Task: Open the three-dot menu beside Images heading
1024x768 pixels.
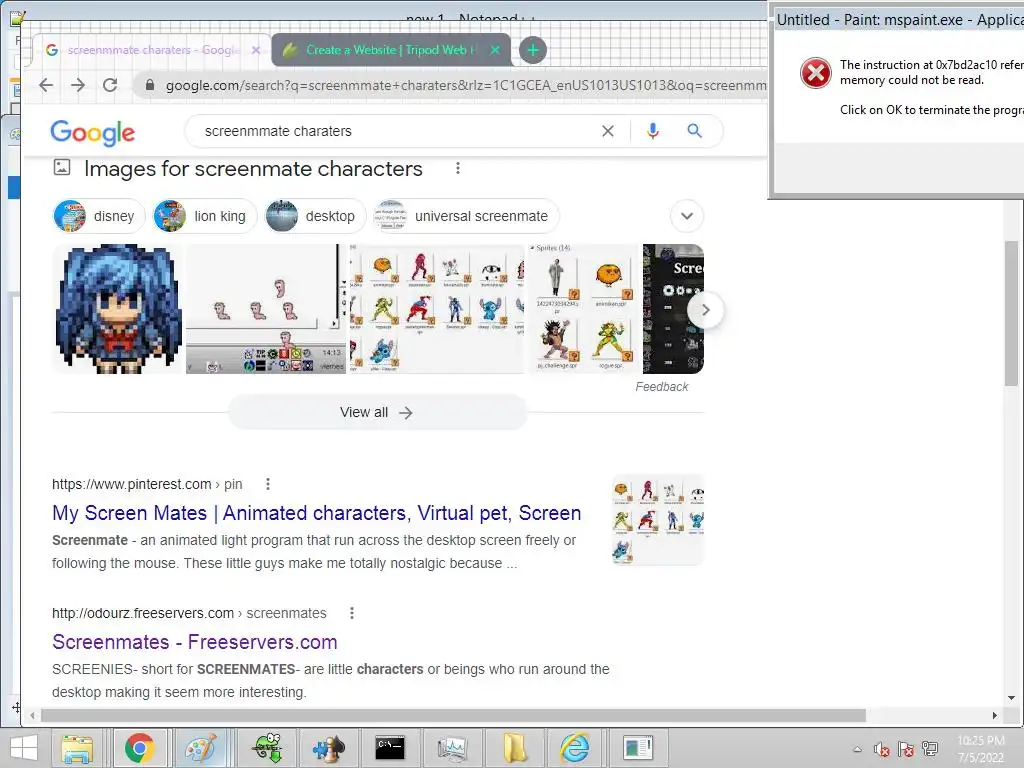Action: click(458, 168)
